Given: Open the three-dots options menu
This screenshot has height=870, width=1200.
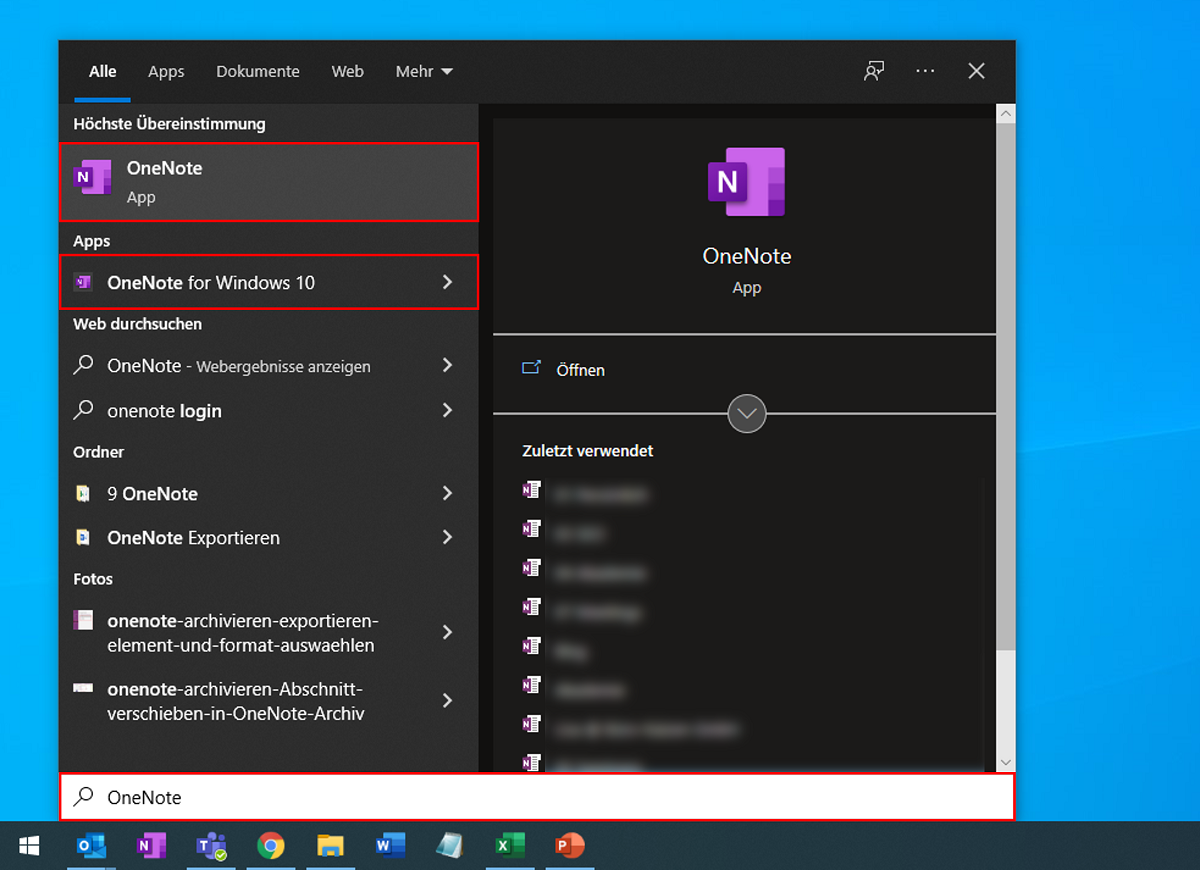Looking at the screenshot, I should (925, 71).
